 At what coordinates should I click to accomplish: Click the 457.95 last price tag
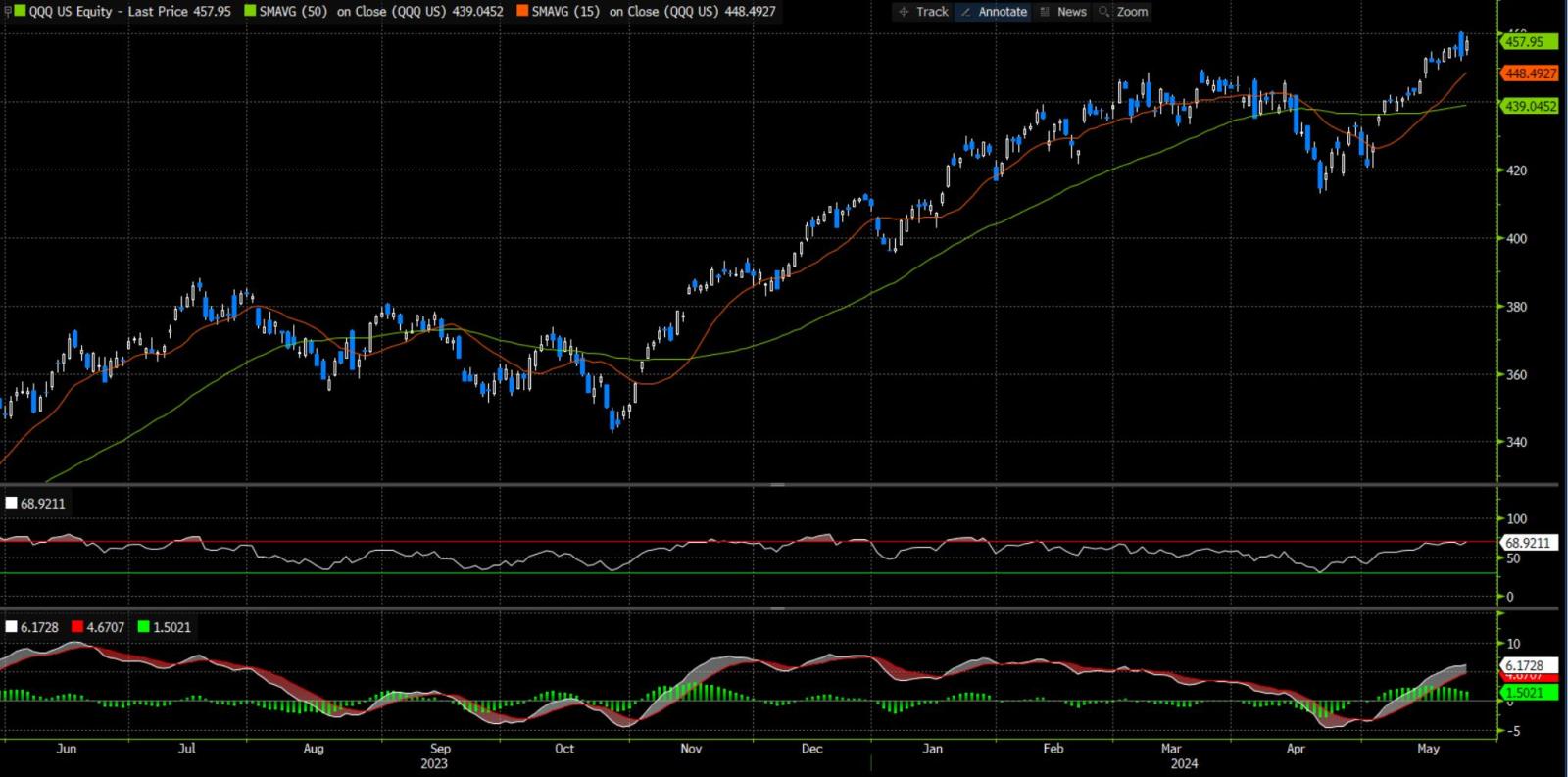coord(1529,41)
